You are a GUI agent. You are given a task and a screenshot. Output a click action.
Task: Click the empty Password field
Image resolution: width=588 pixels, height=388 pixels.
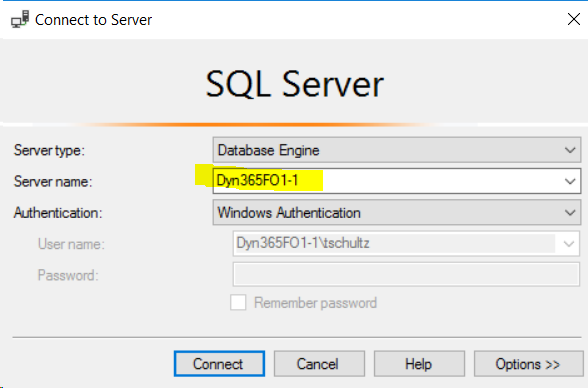pos(406,275)
